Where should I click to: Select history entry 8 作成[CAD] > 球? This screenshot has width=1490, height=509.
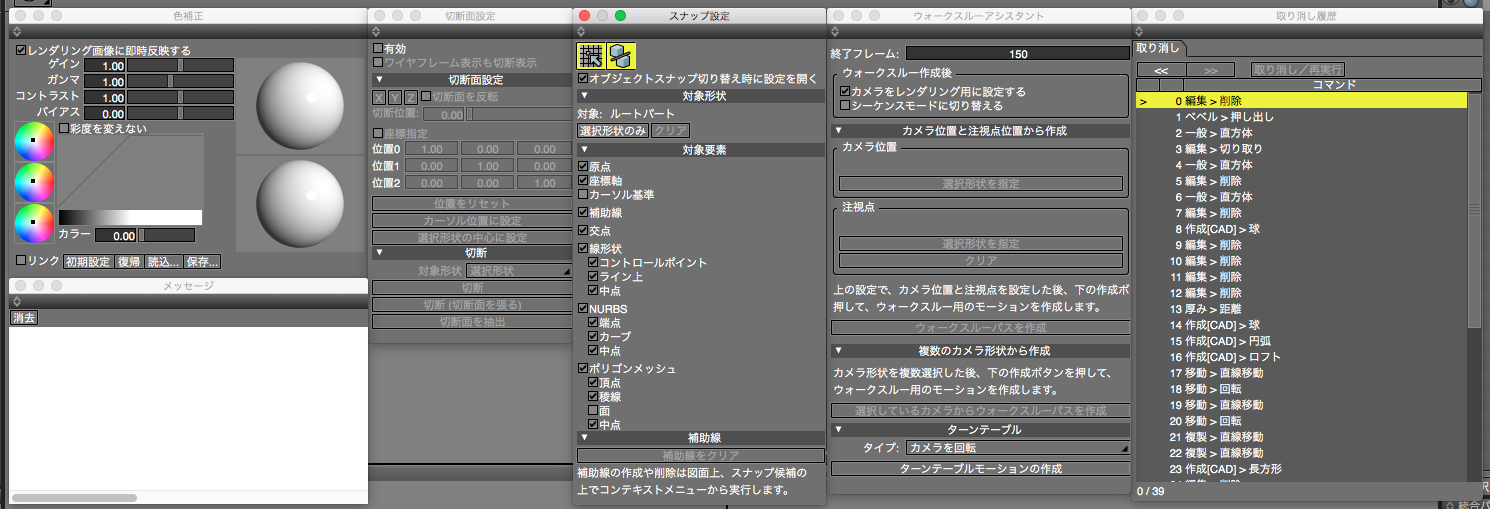click(x=1217, y=229)
